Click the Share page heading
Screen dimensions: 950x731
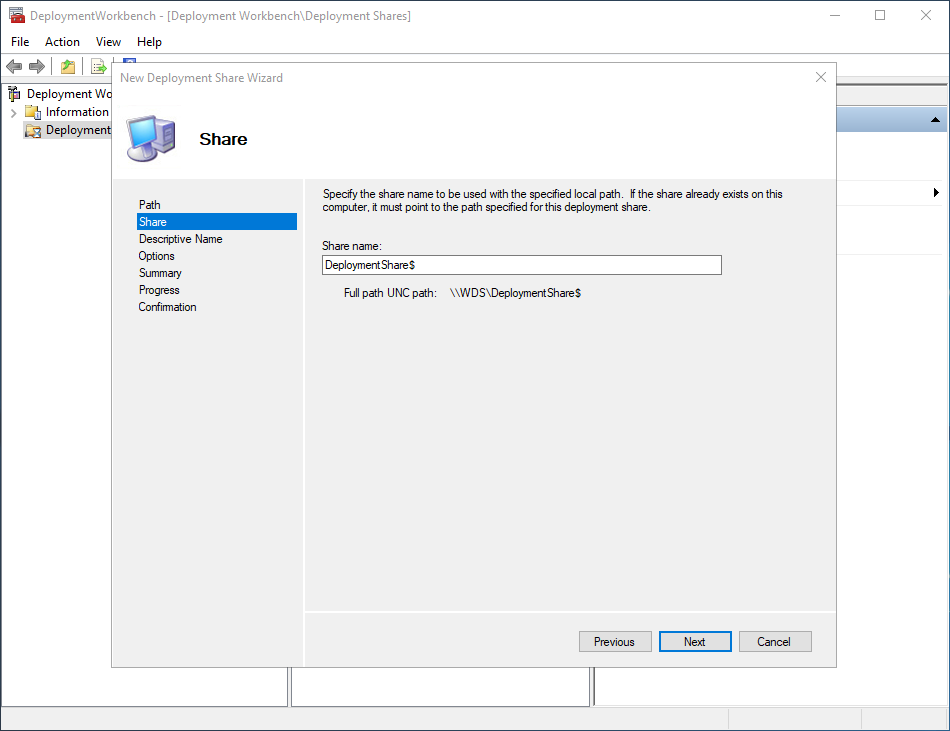(223, 139)
